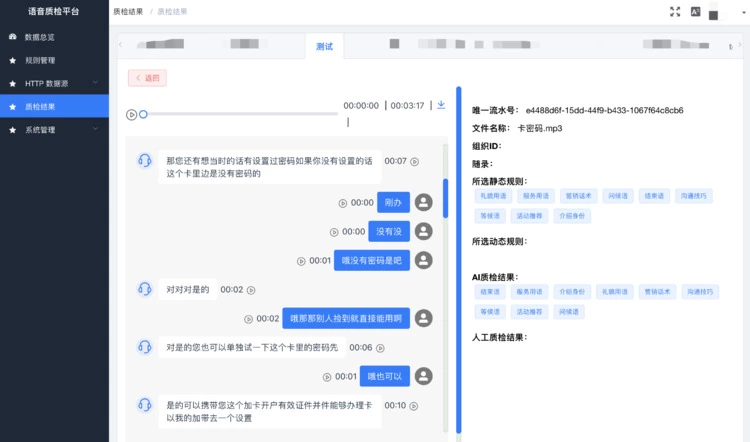Download the audio file
The height and width of the screenshot is (442, 750).
pyautogui.click(x=441, y=105)
